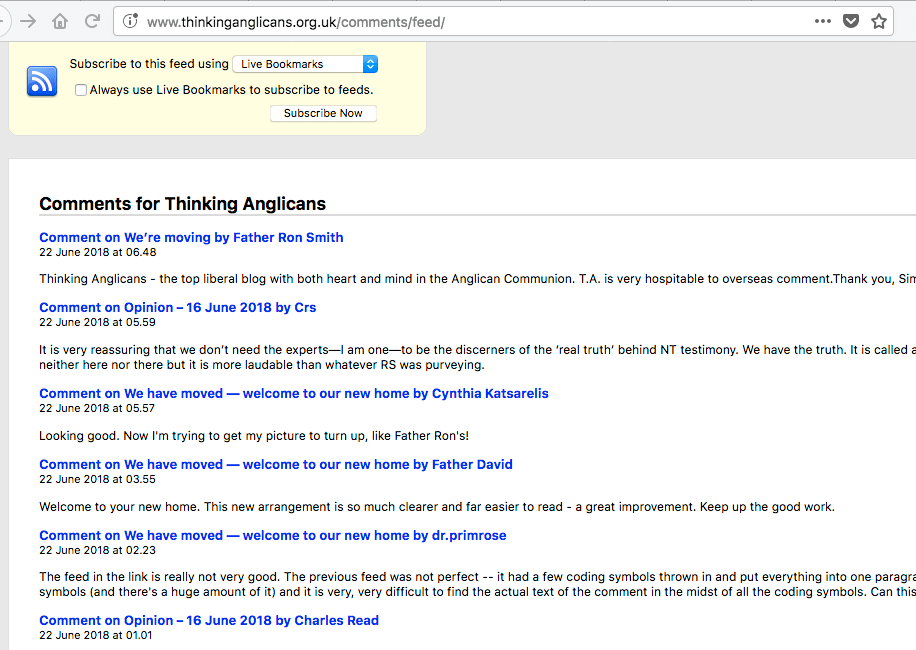Open comment by Cynthia Katsarelis

click(294, 394)
